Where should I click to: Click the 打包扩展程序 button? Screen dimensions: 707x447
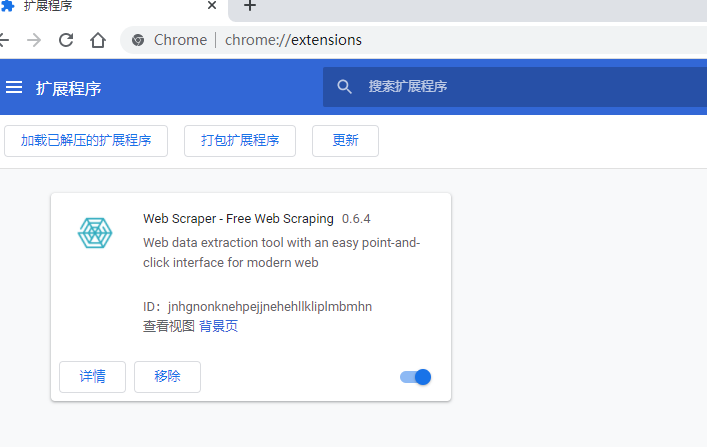tap(240, 141)
